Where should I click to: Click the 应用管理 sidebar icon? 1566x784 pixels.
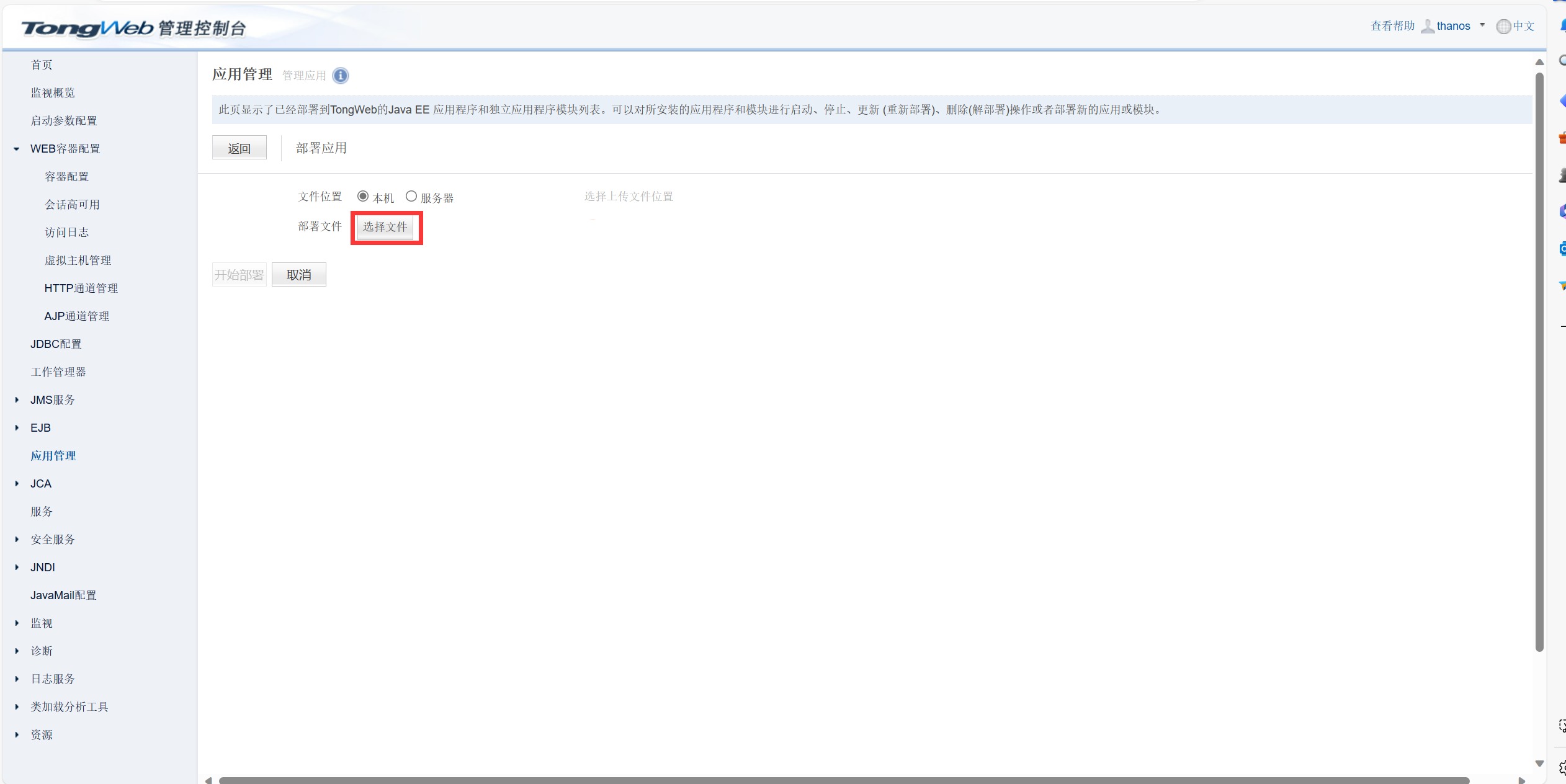click(54, 455)
